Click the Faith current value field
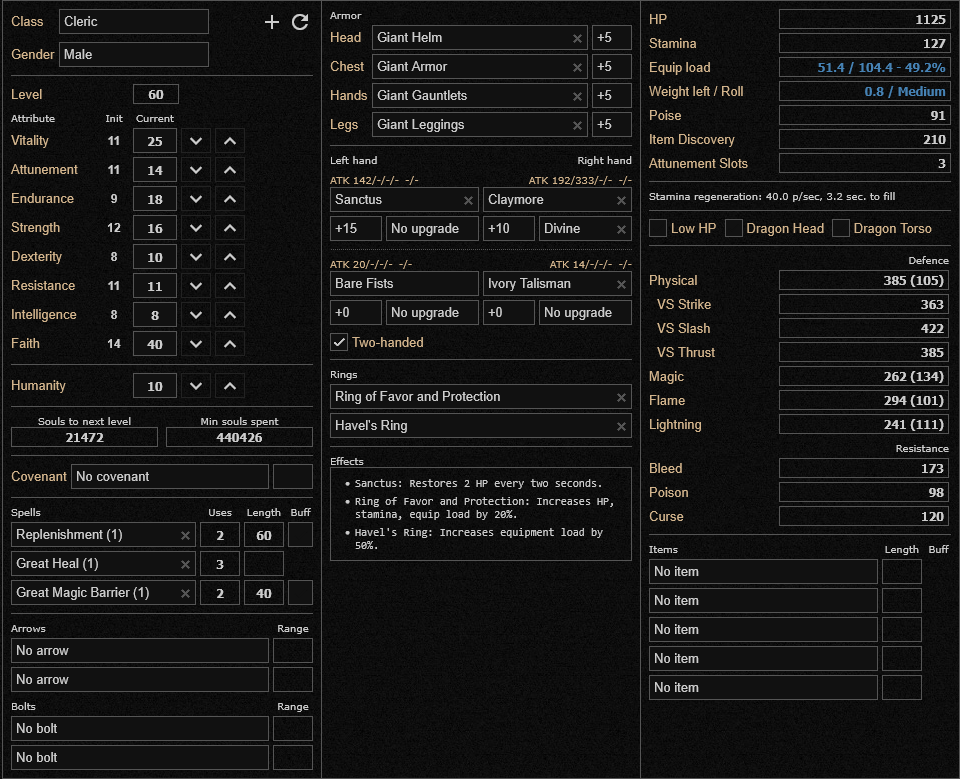 [155, 344]
